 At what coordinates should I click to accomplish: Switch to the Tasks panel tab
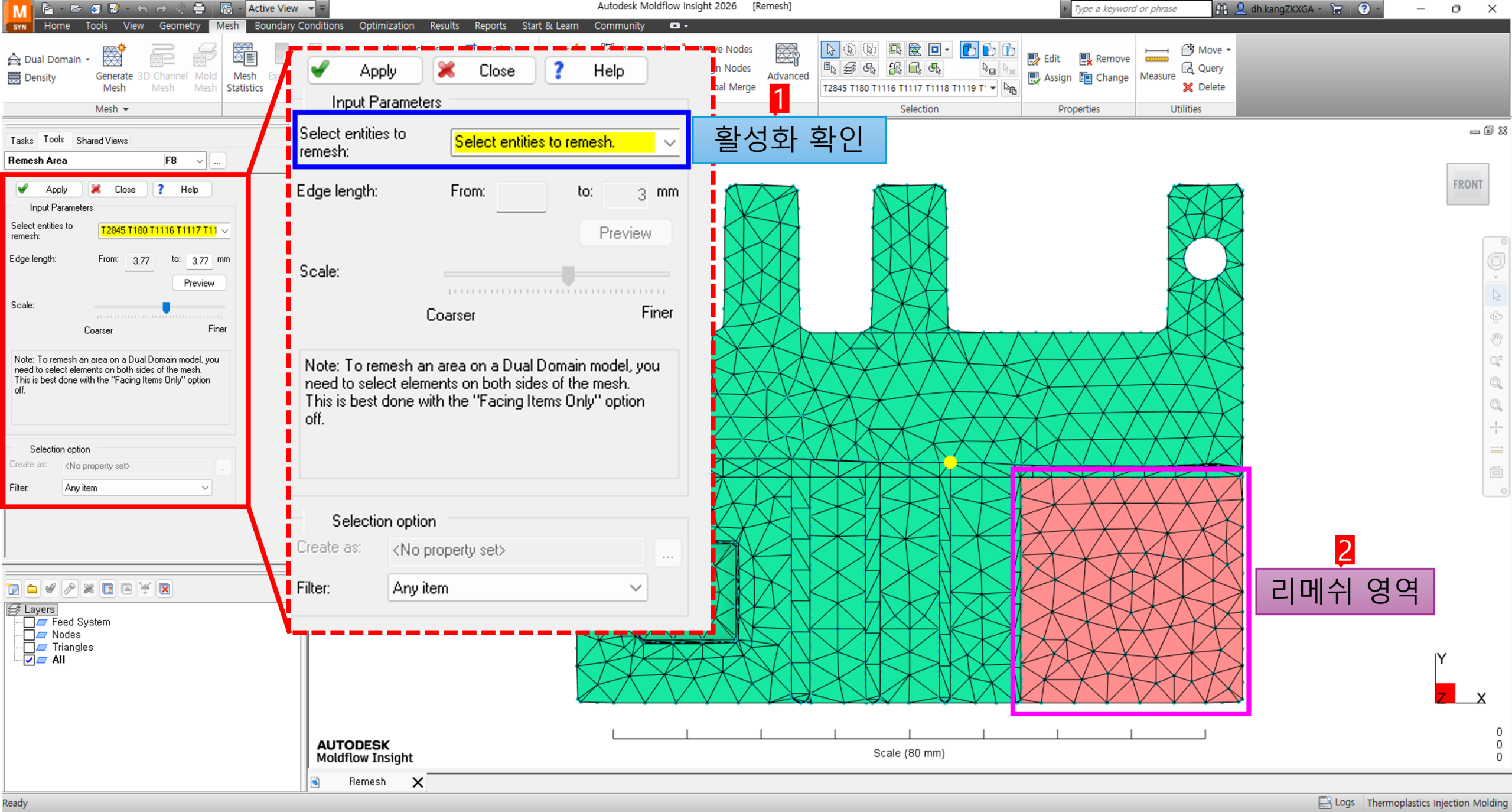coord(22,140)
